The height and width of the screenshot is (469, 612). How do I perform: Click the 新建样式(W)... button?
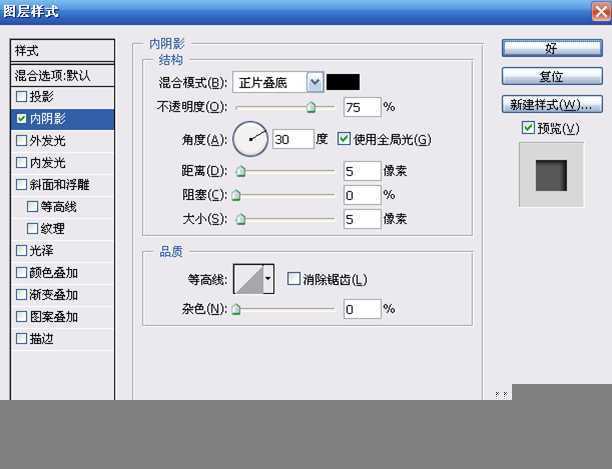[552, 104]
